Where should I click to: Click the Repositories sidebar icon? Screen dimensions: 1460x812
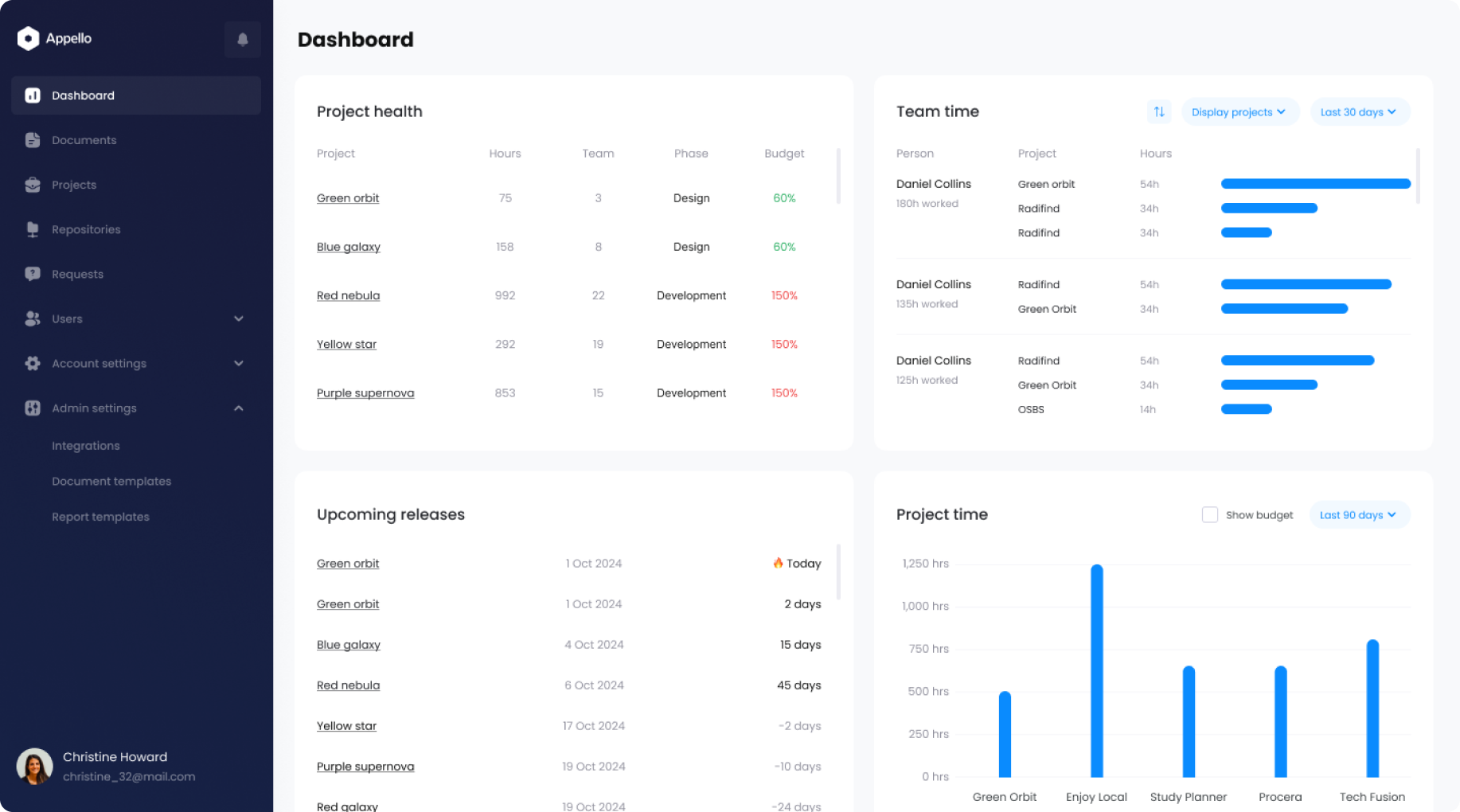tap(33, 229)
